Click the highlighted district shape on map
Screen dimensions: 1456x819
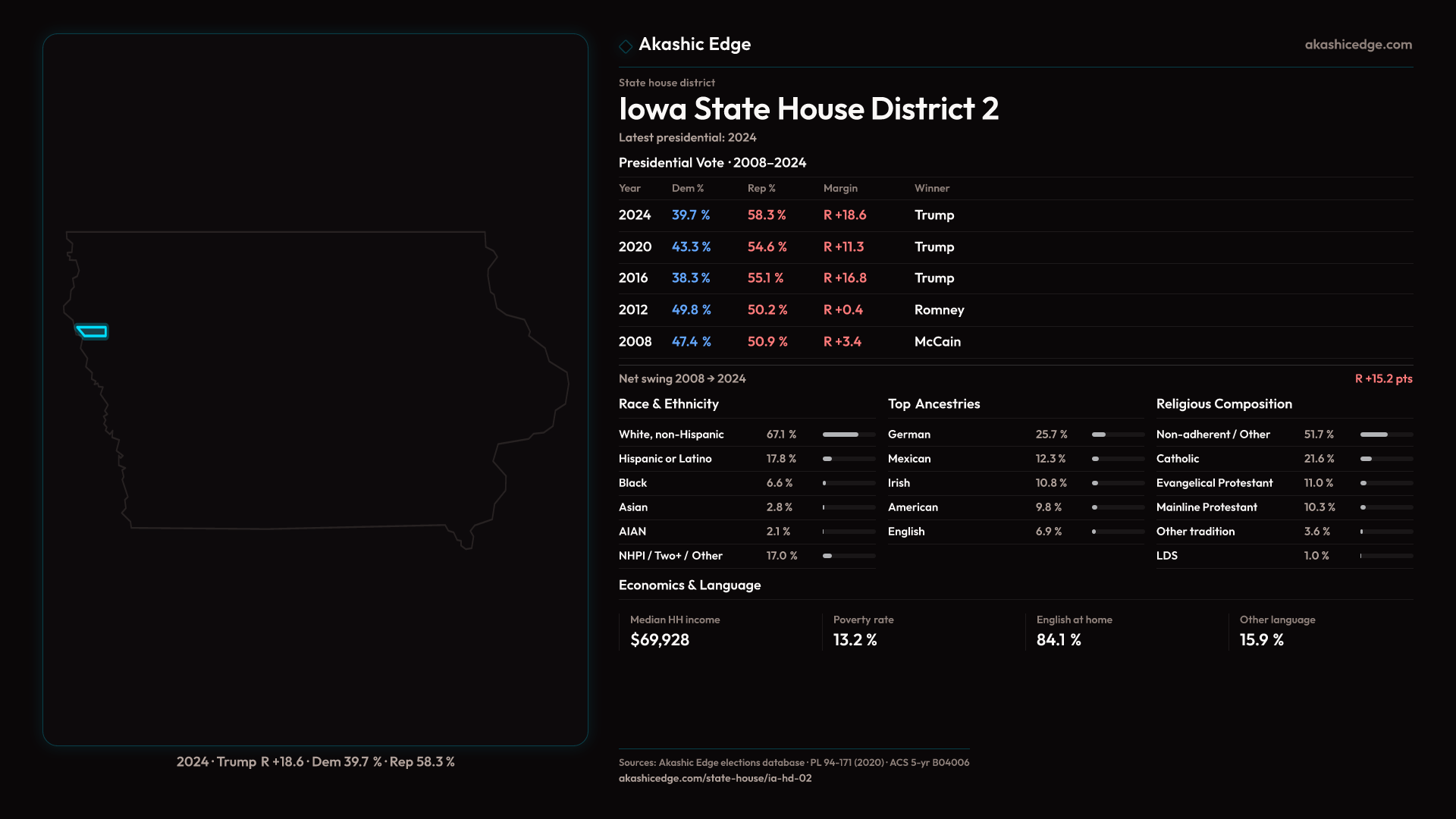(x=93, y=331)
